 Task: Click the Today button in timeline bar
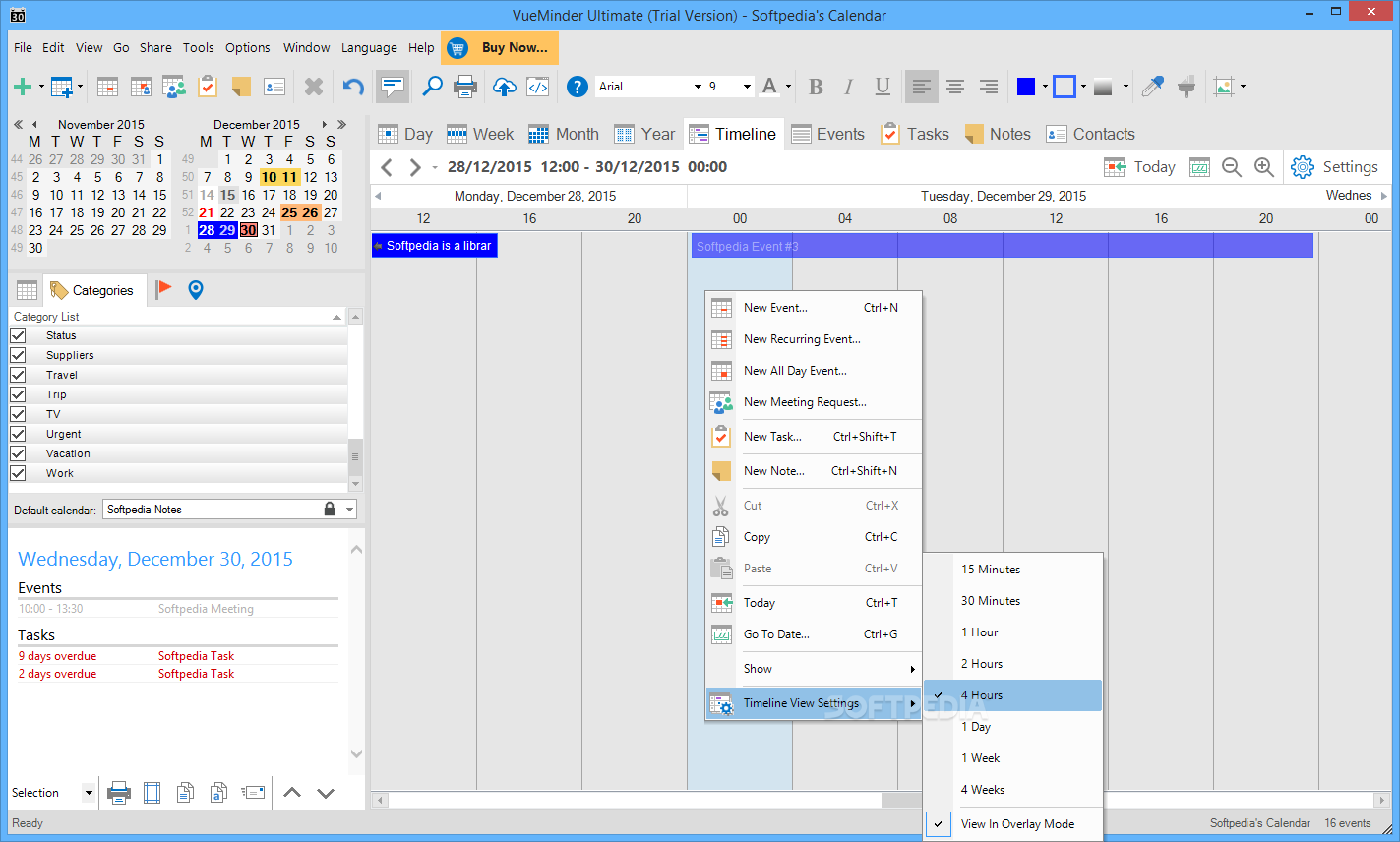1140,167
